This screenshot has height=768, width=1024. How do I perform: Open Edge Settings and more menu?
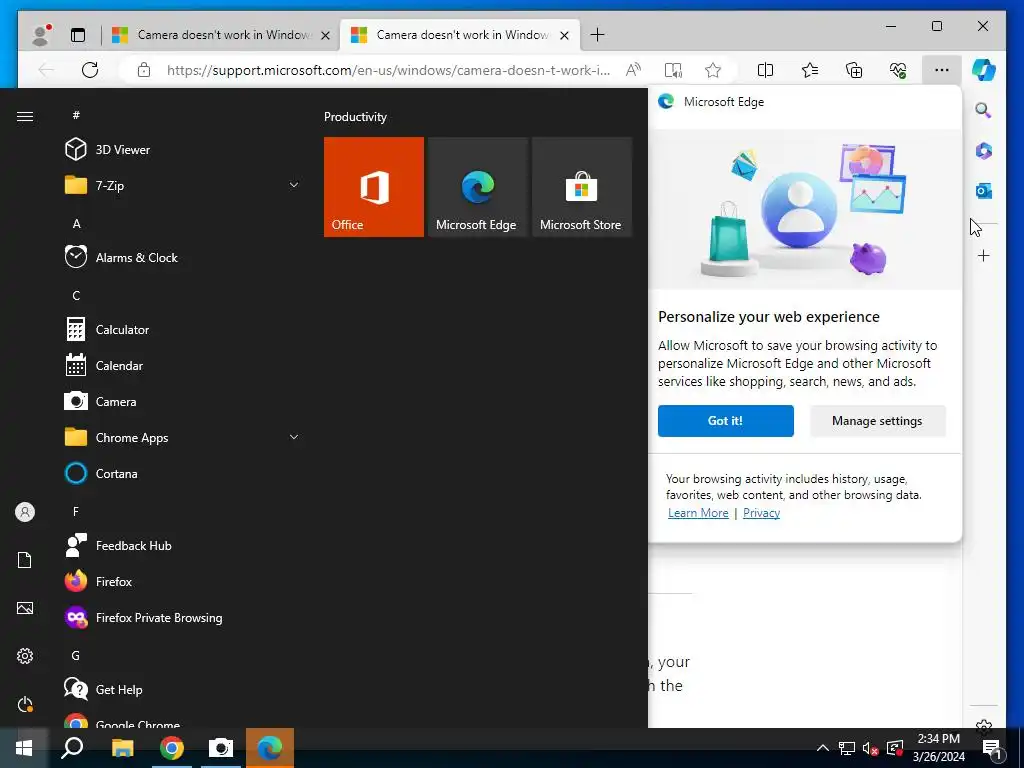pos(942,70)
